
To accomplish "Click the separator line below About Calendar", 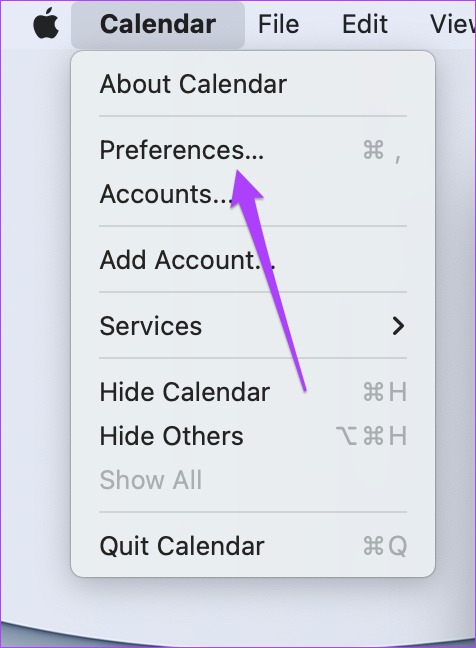I will pyautogui.click(x=253, y=117).
